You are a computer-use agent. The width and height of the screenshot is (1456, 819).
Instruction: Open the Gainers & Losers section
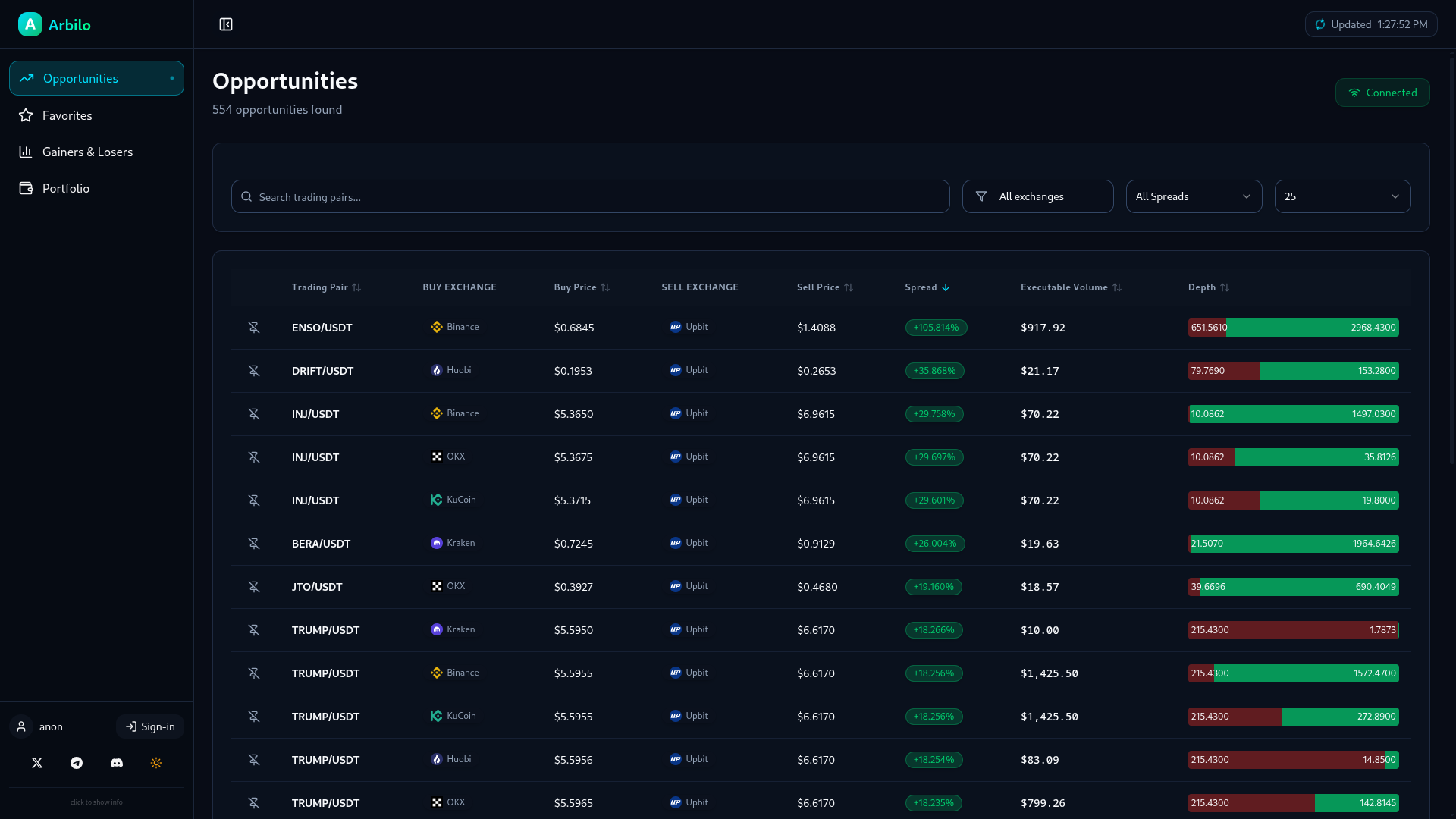pyautogui.click(x=86, y=152)
